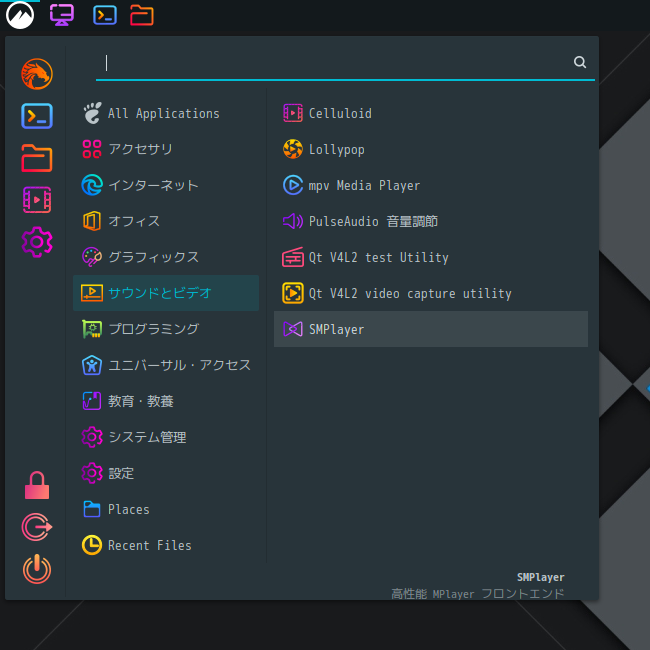Start mpv Media Player

tap(431, 185)
